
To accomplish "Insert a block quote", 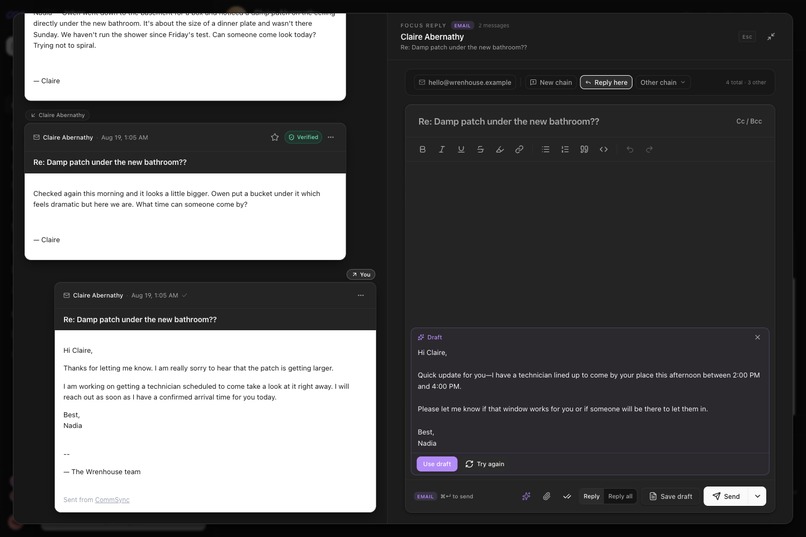I will click(x=584, y=150).
